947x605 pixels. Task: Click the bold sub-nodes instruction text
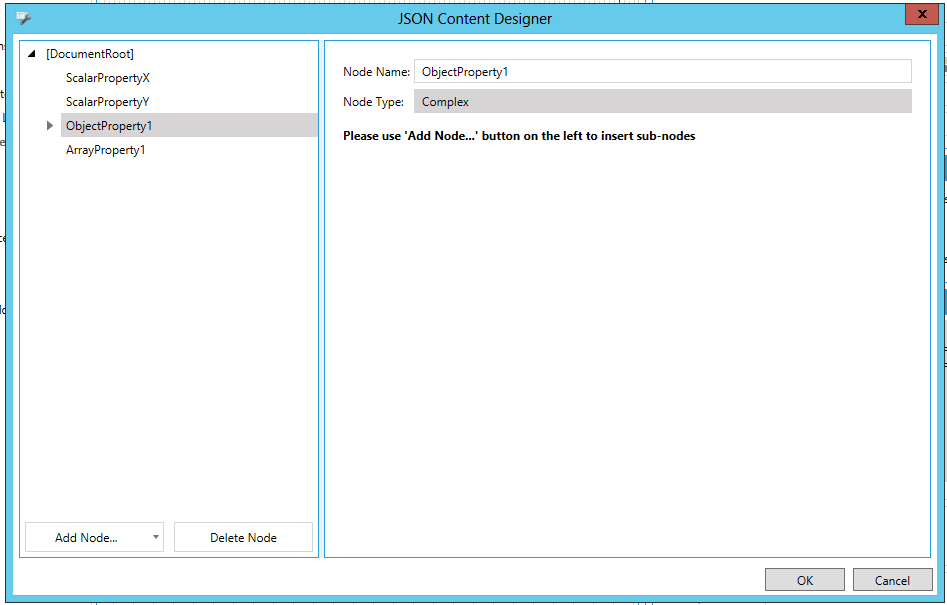tap(519, 136)
